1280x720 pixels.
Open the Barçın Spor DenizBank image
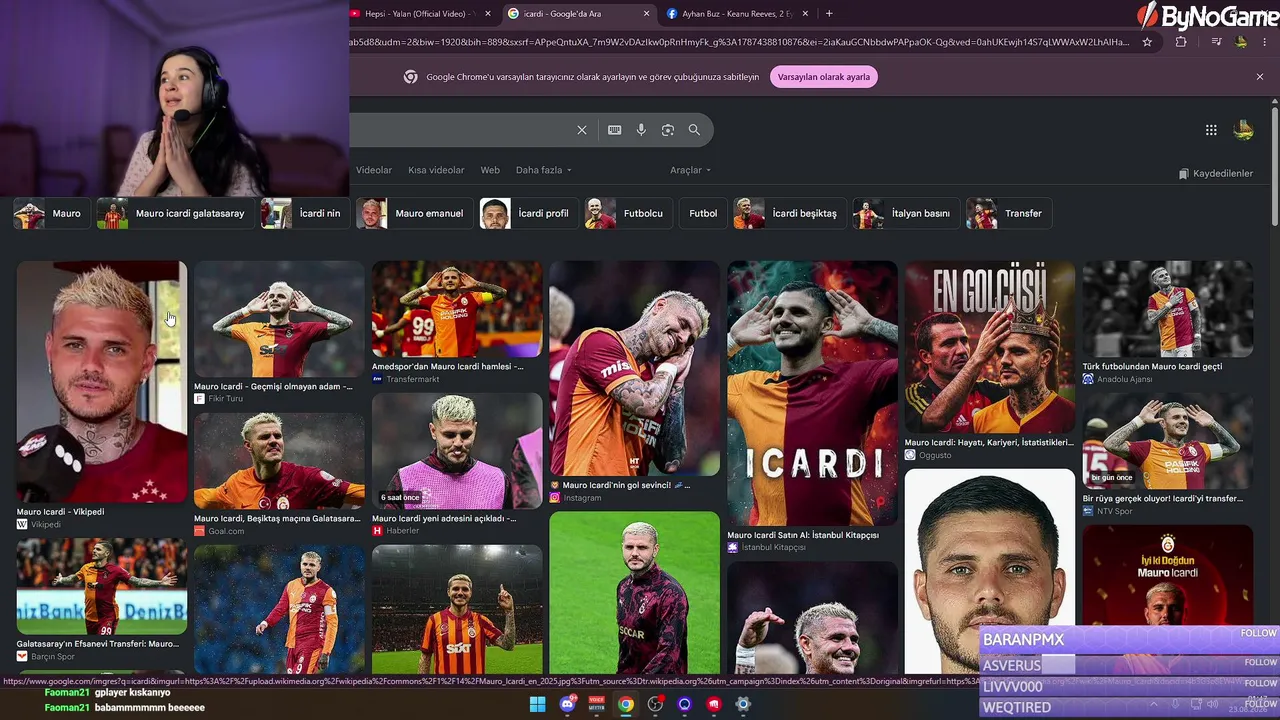coord(102,586)
